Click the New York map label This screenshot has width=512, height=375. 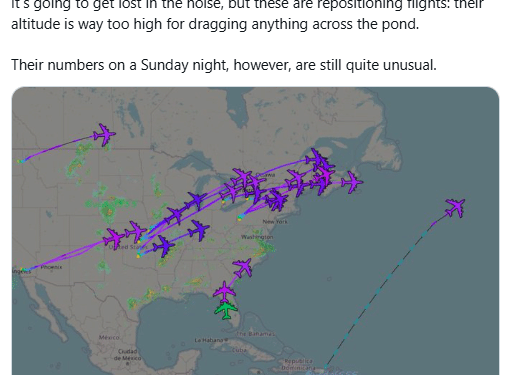coord(275,222)
